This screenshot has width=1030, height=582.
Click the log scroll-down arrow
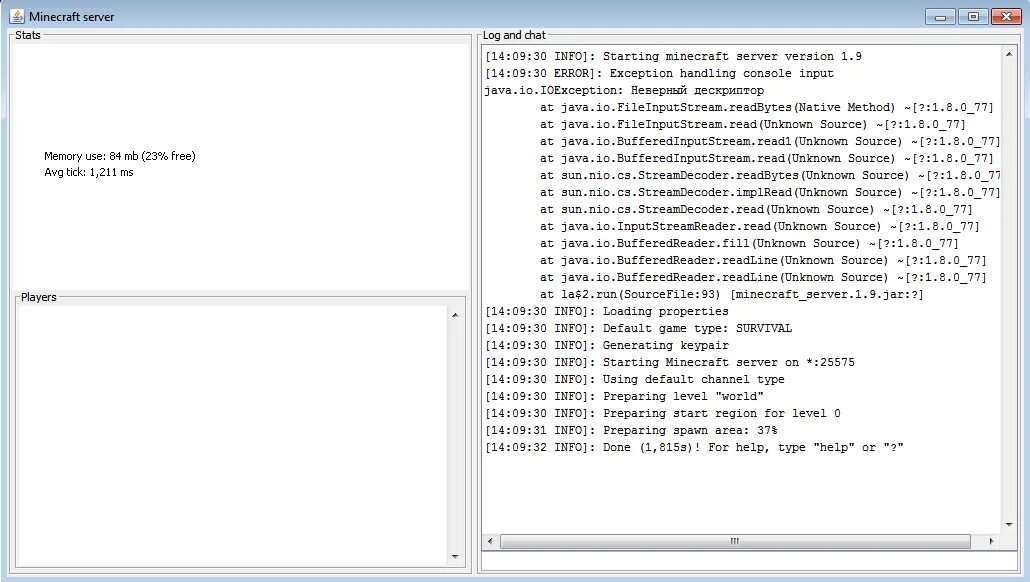pyautogui.click(x=1009, y=525)
